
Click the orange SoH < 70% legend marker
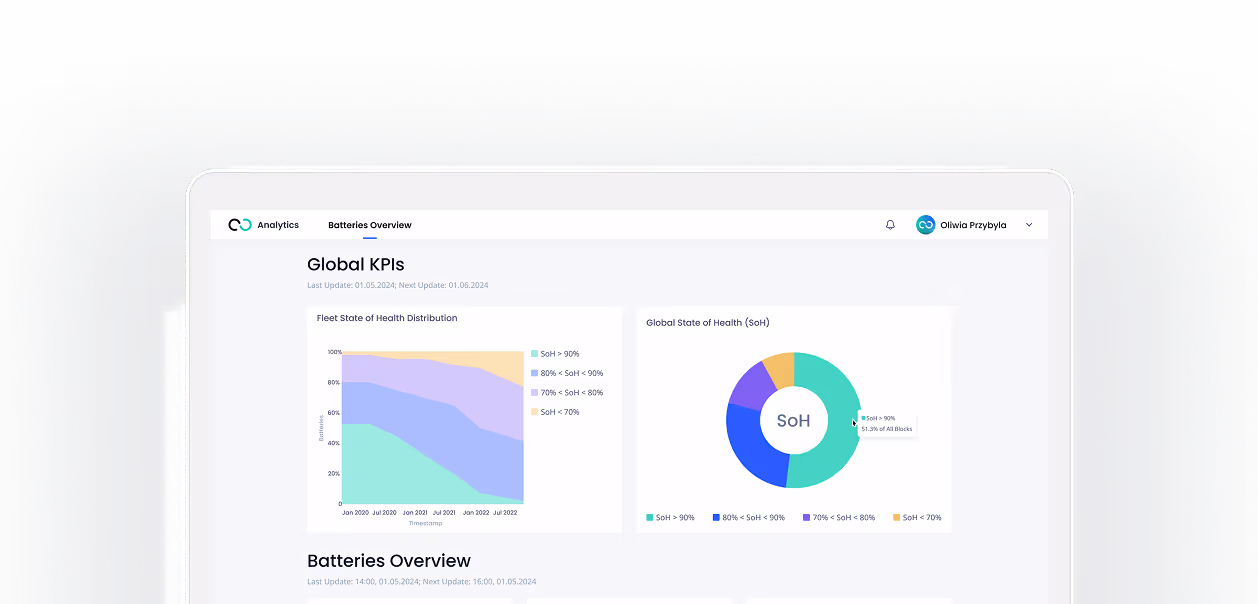click(x=896, y=517)
